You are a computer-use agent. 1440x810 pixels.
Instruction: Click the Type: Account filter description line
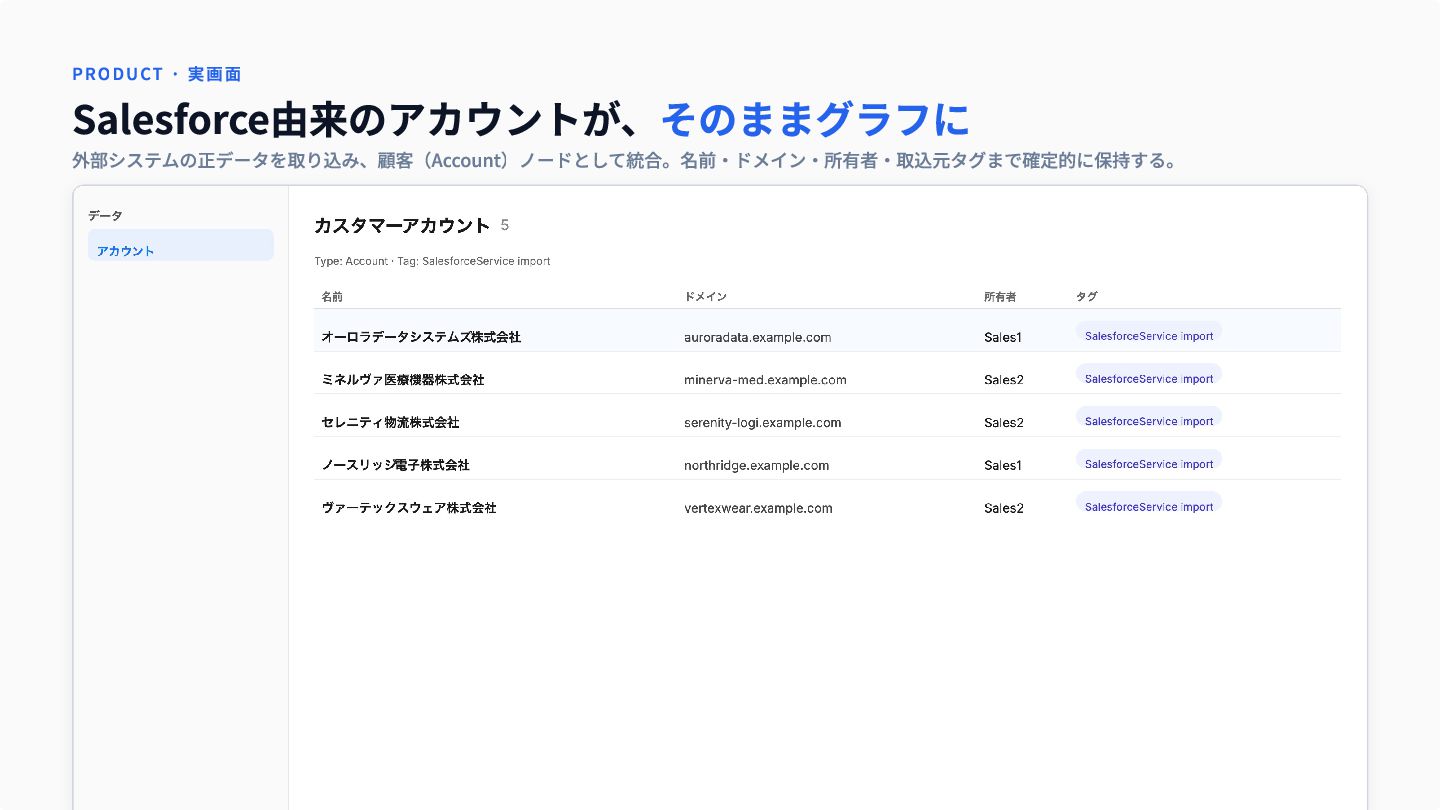[432, 261]
